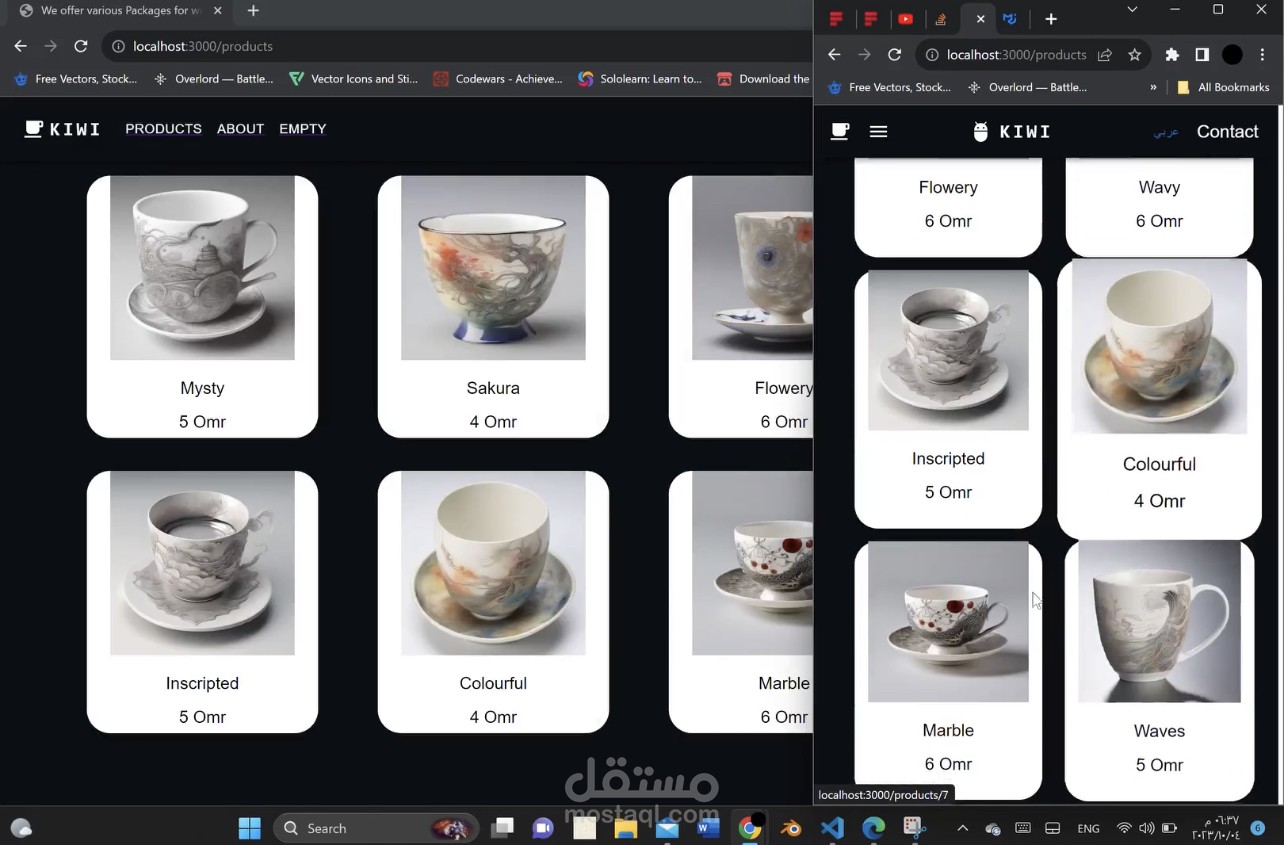The image size is (1284, 845).
Task: Bookmark this page with the star icon
Action: [x=1134, y=55]
